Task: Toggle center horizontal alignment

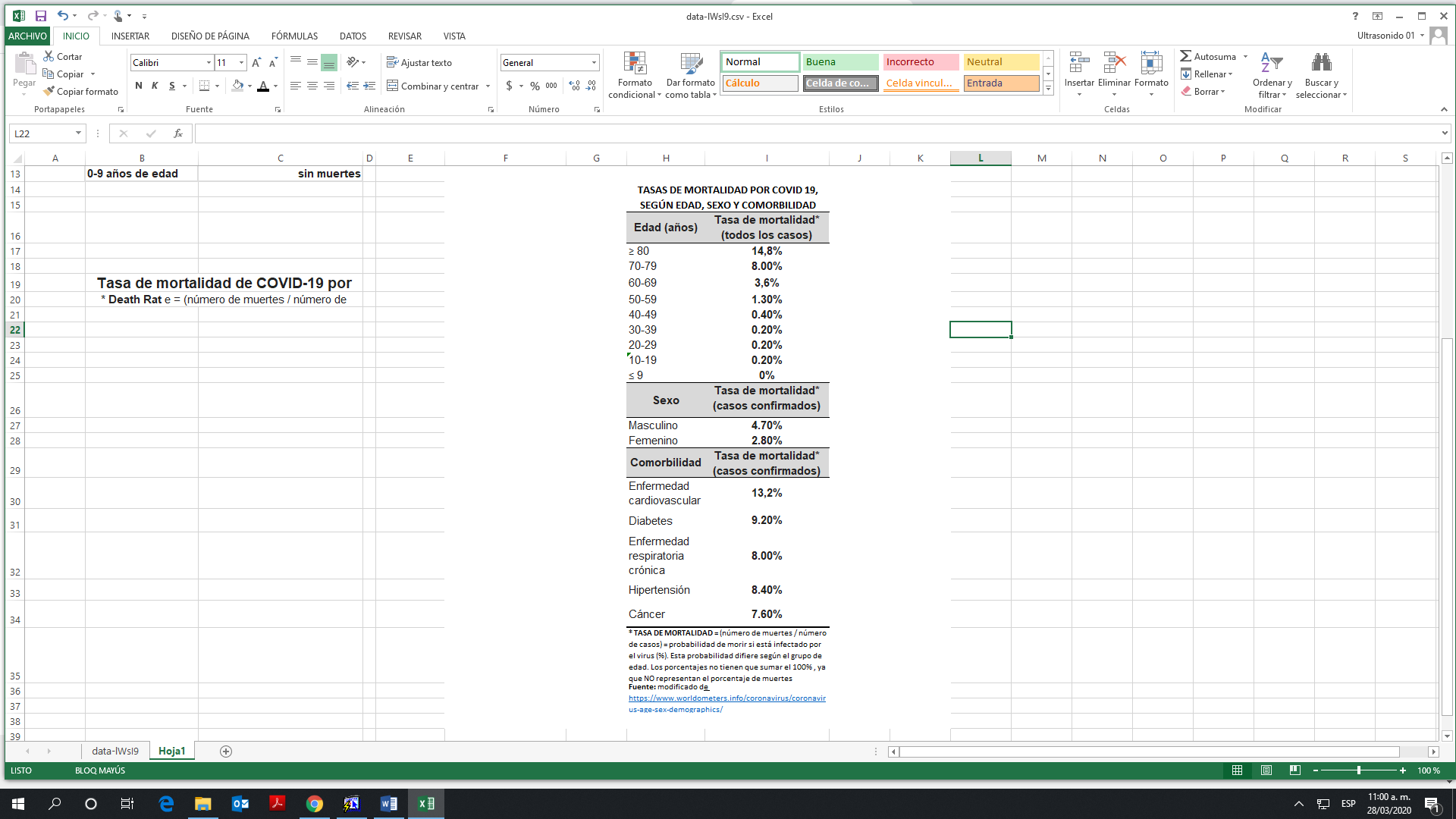Action: tap(312, 86)
